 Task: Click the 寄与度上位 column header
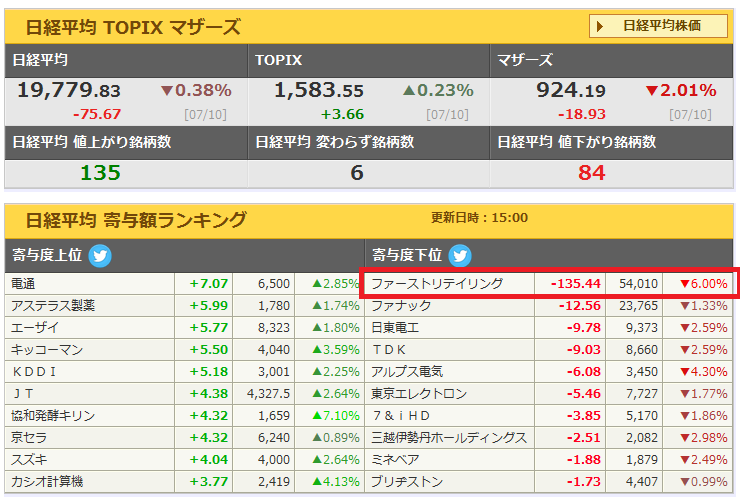click(x=47, y=255)
